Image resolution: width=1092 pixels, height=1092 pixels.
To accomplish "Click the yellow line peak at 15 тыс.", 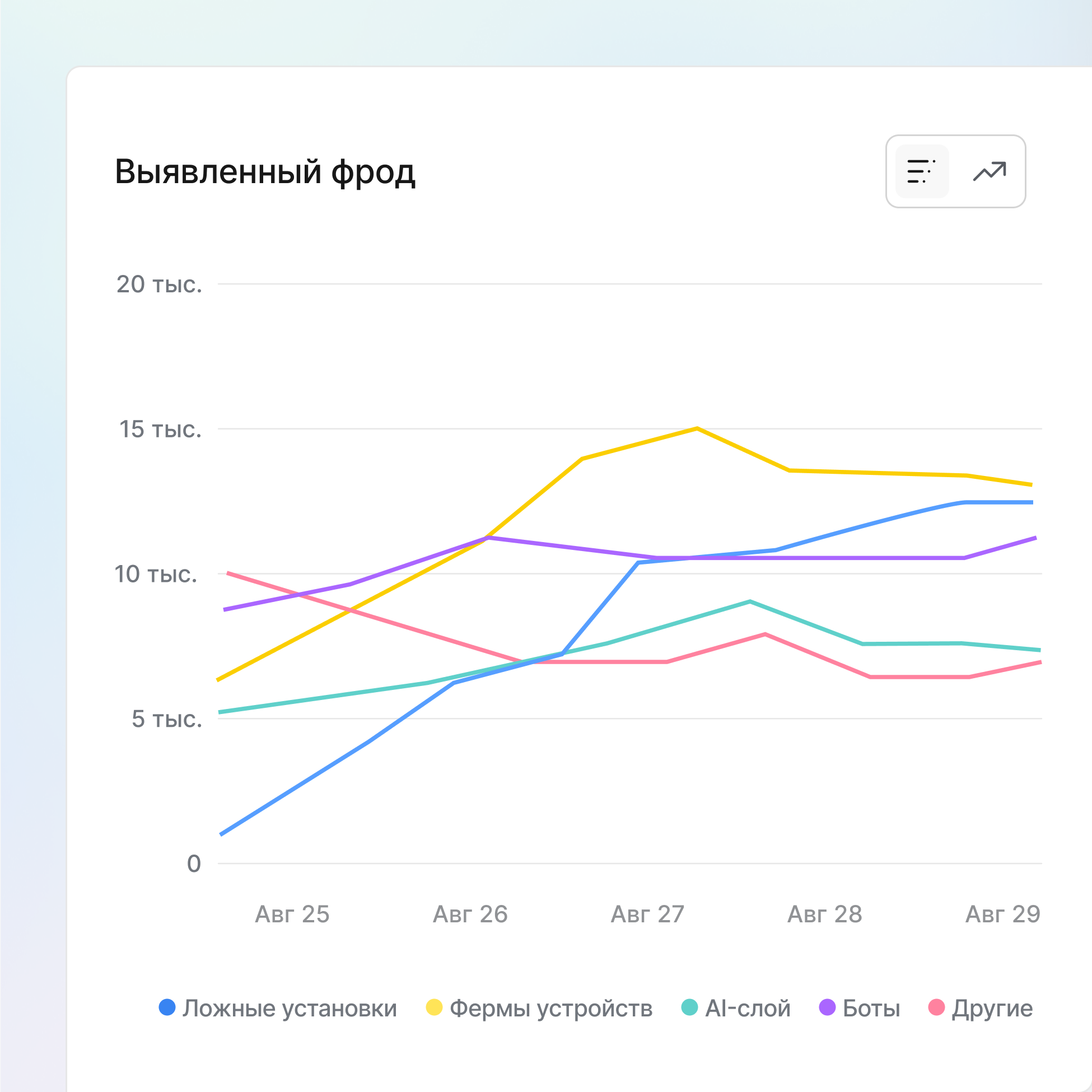I will (x=697, y=428).
